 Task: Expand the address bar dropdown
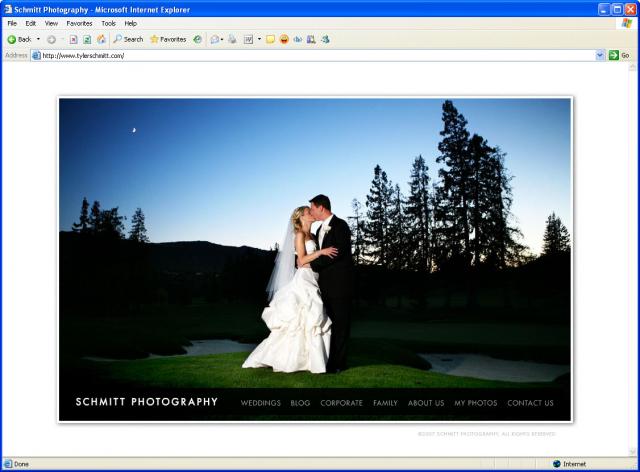click(x=600, y=55)
